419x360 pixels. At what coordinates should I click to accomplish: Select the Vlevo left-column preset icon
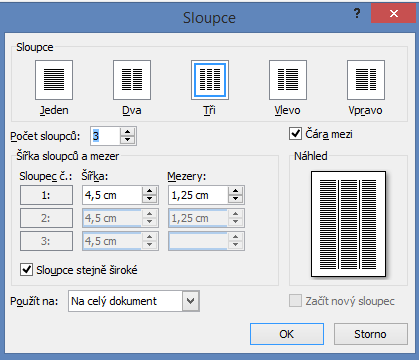[288, 80]
